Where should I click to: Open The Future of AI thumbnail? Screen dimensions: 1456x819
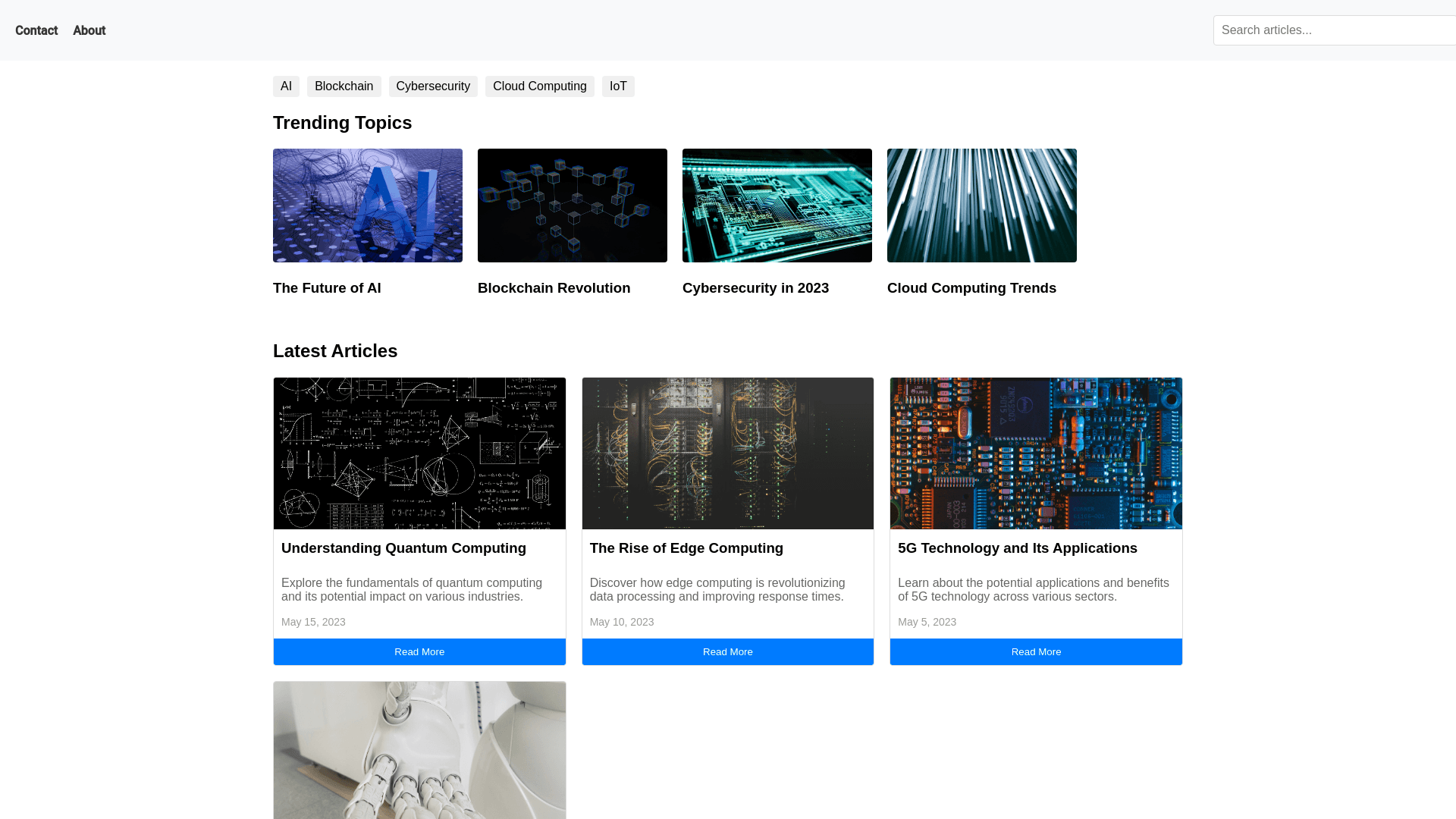(x=368, y=206)
